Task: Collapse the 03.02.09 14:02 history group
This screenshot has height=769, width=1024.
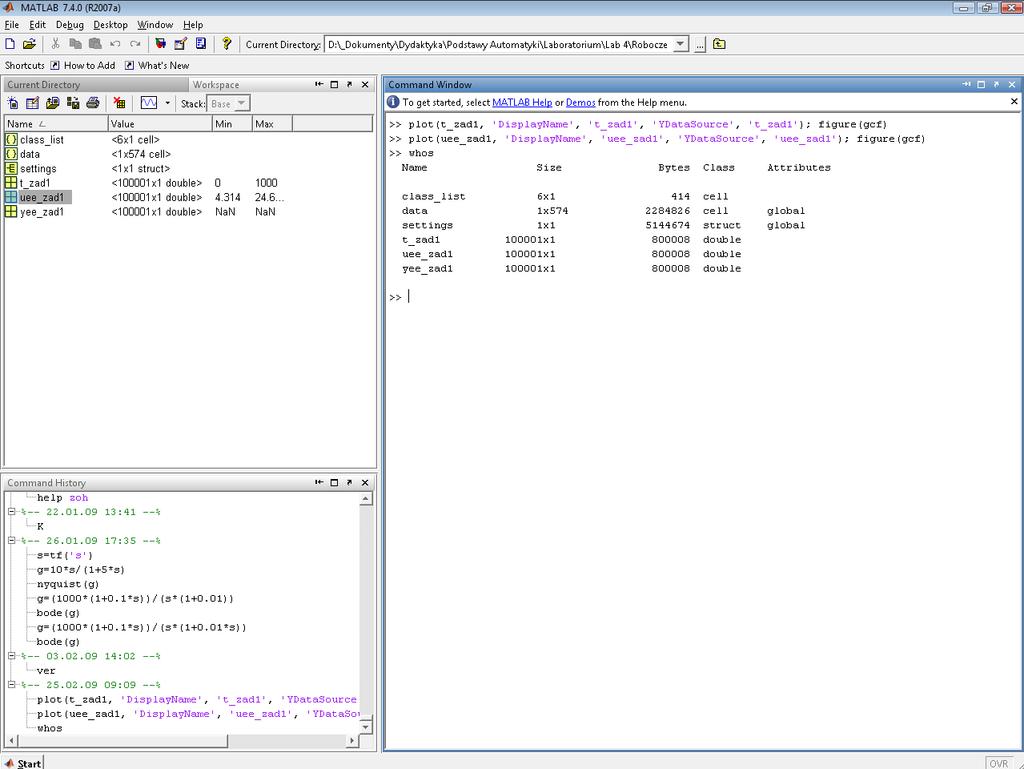Action: [12, 656]
